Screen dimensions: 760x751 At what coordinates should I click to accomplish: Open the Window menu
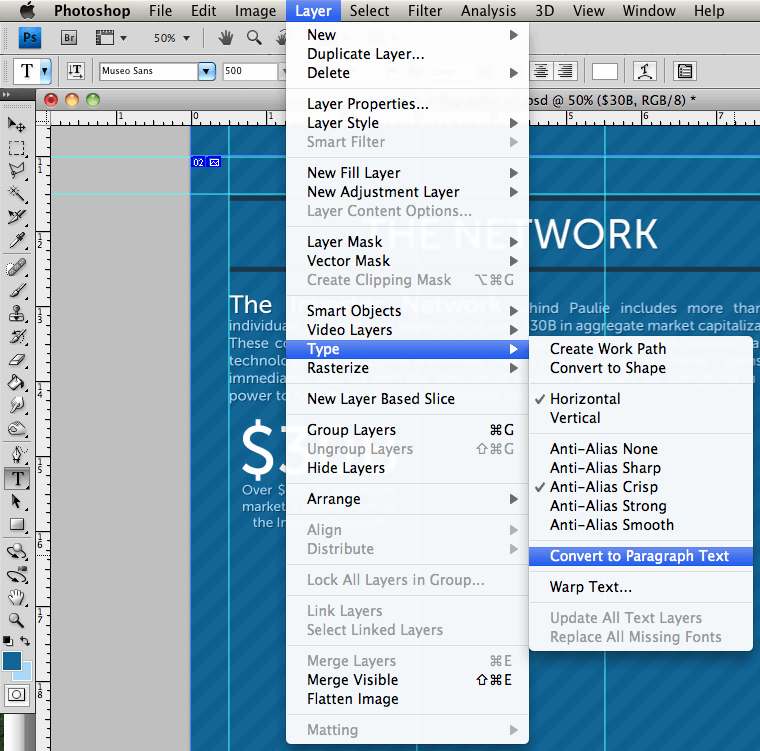point(649,11)
